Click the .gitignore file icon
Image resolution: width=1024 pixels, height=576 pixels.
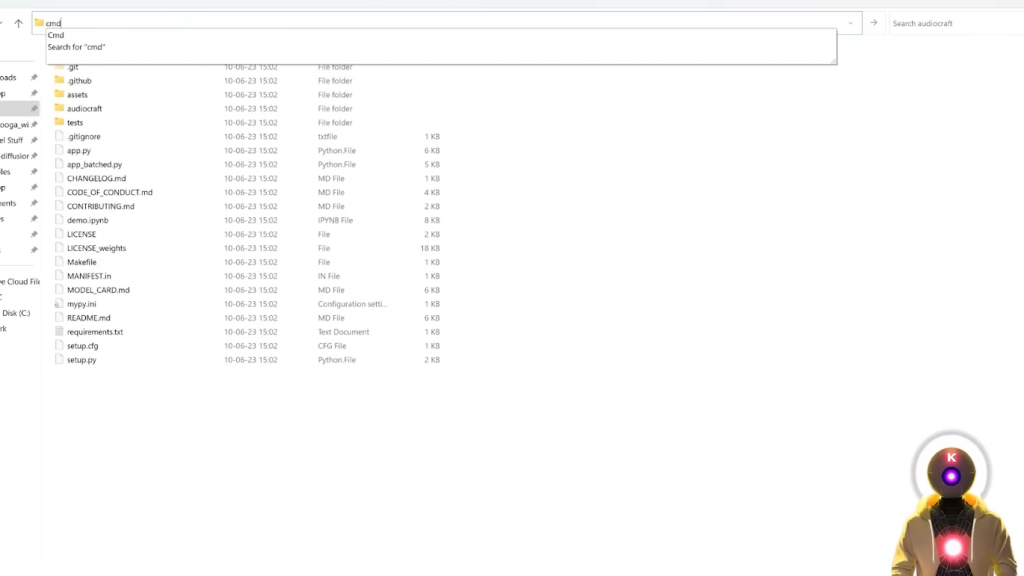pos(59,136)
